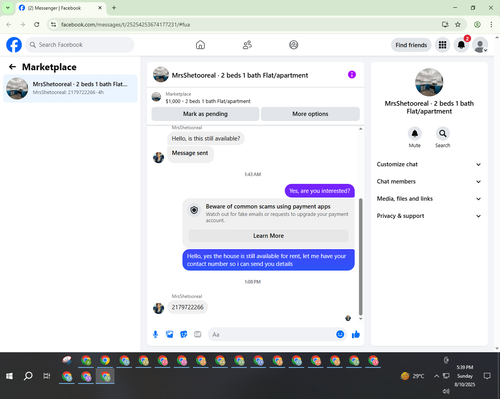Click the voice clip microphone icon
The image size is (500, 399).
(155, 334)
